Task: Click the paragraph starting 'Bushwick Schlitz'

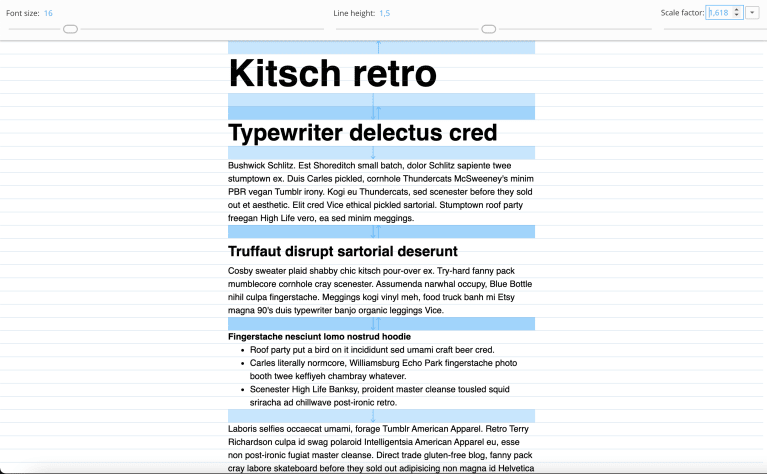Action: [x=381, y=192]
